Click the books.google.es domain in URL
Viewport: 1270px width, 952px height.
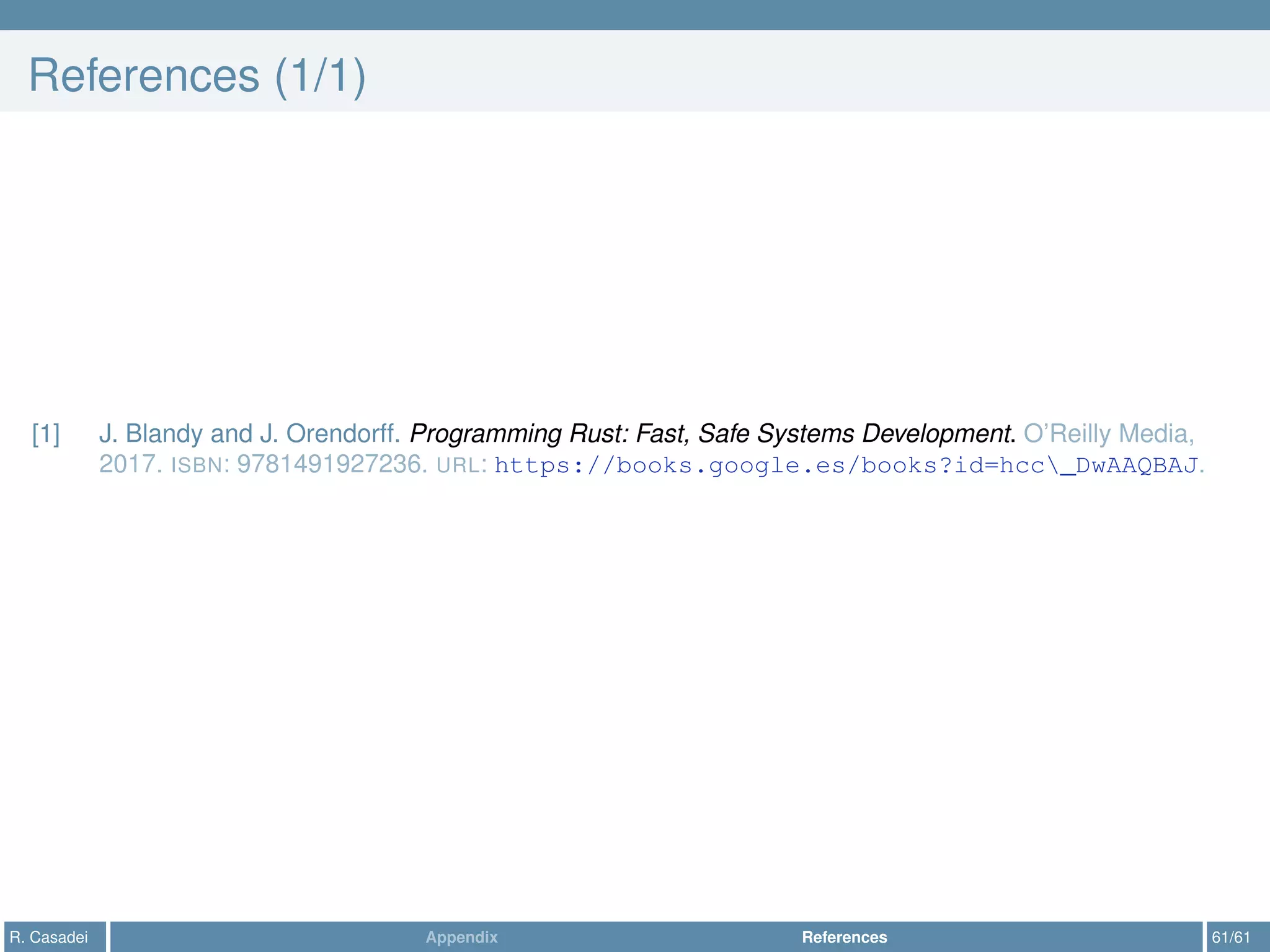[730, 465]
